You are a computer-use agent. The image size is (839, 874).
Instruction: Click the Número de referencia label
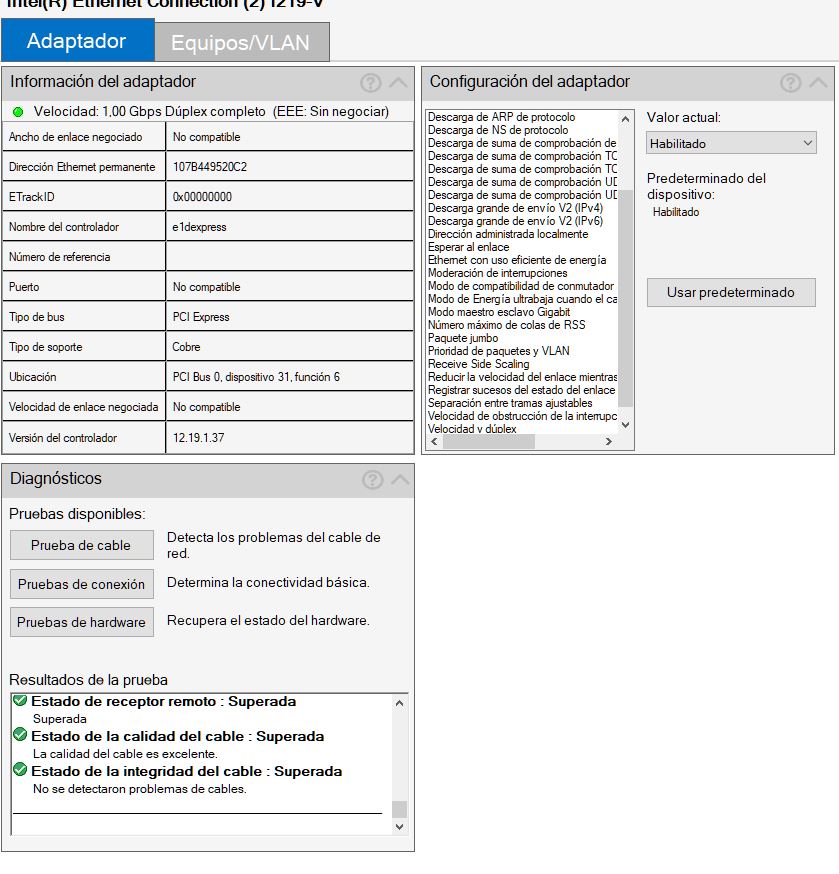coord(60,257)
